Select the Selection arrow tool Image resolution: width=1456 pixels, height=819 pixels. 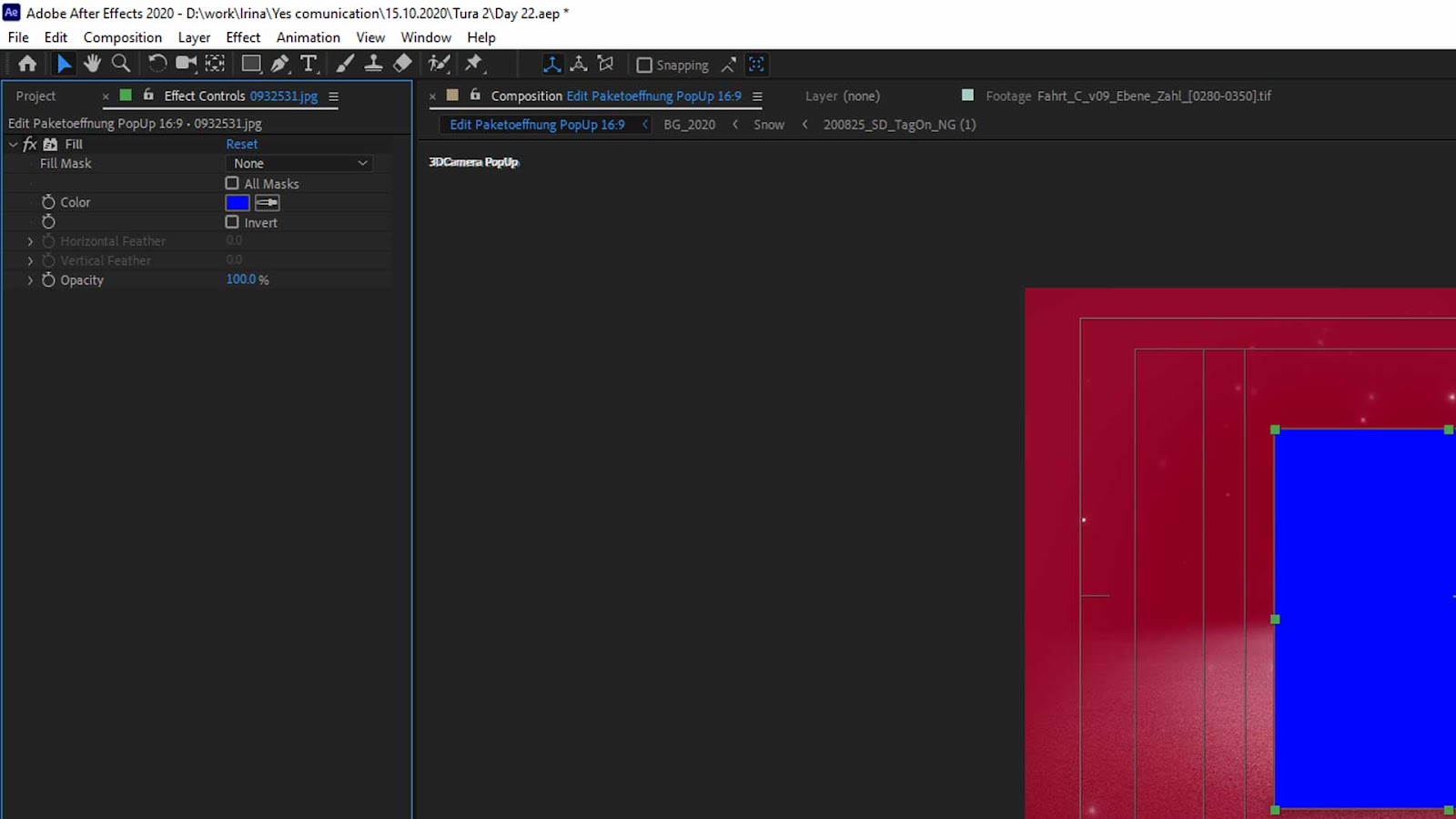(x=64, y=64)
